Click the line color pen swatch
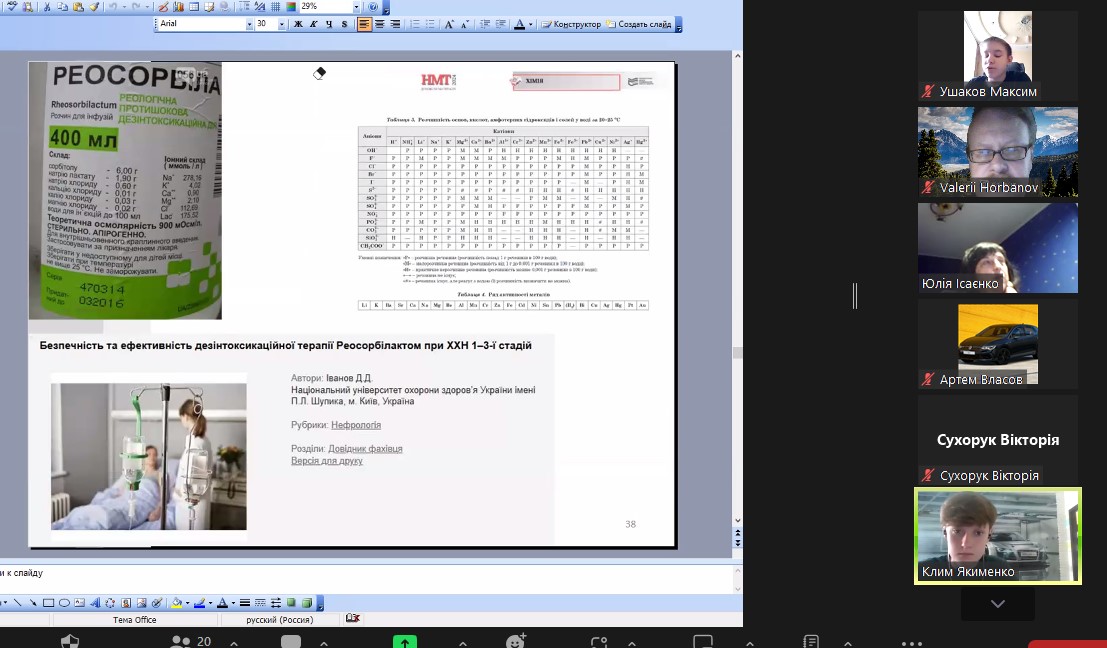This screenshot has height=648, width=1107. pos(200,603)
